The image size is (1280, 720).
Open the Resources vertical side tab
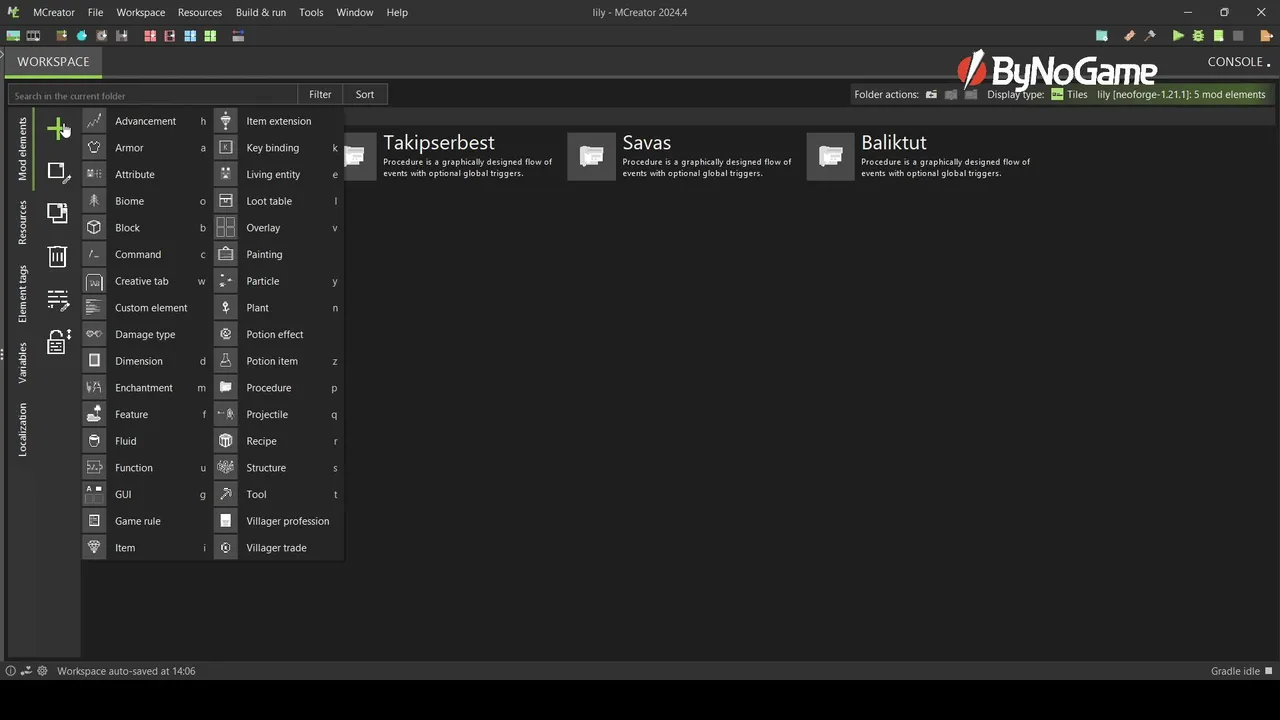coord(22,222)
